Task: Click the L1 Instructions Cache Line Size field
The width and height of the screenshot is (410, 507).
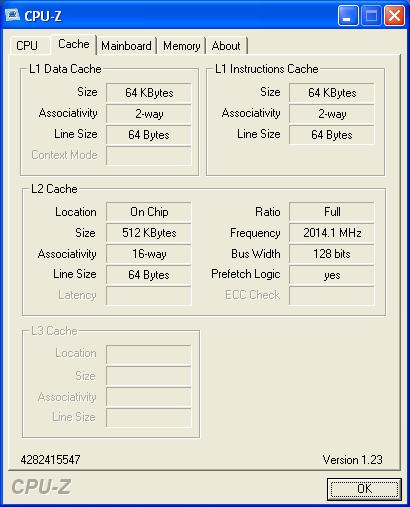Action: [x=332, y=135]
